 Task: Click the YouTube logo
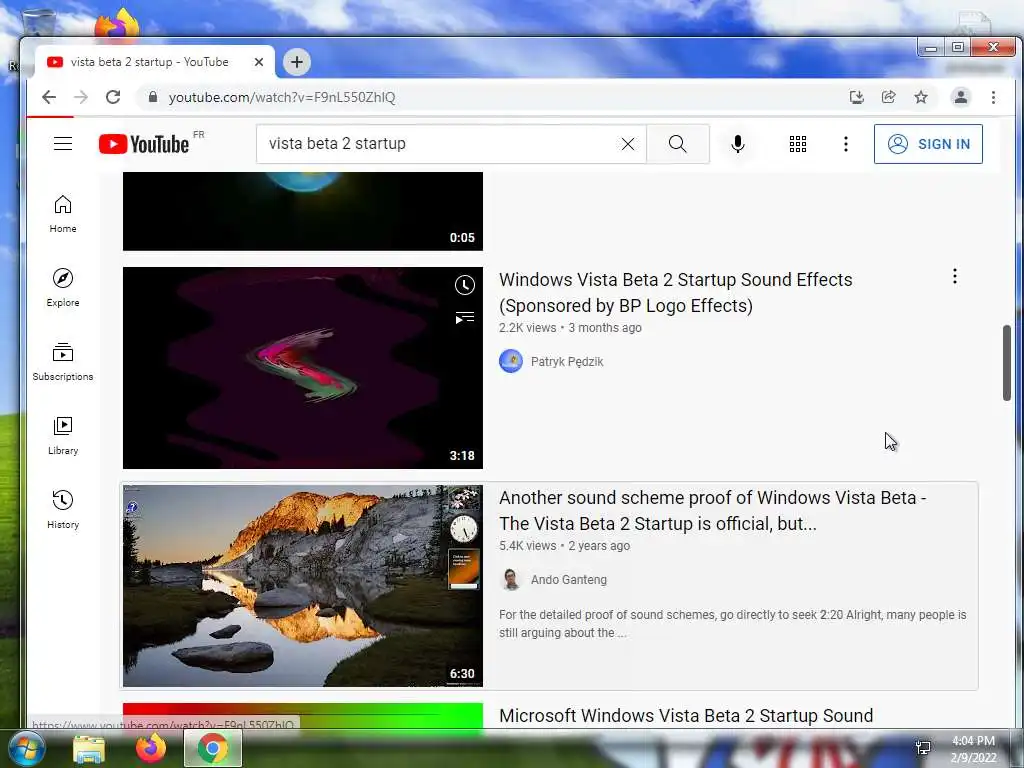coord(144,144)
